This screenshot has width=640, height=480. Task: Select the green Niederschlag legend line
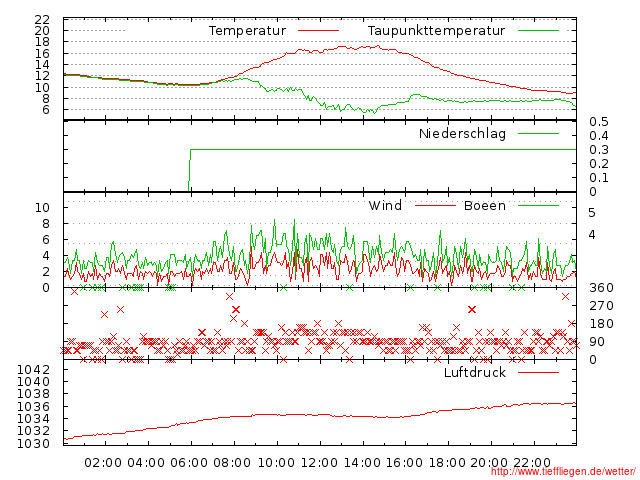[x=538, y=133]
